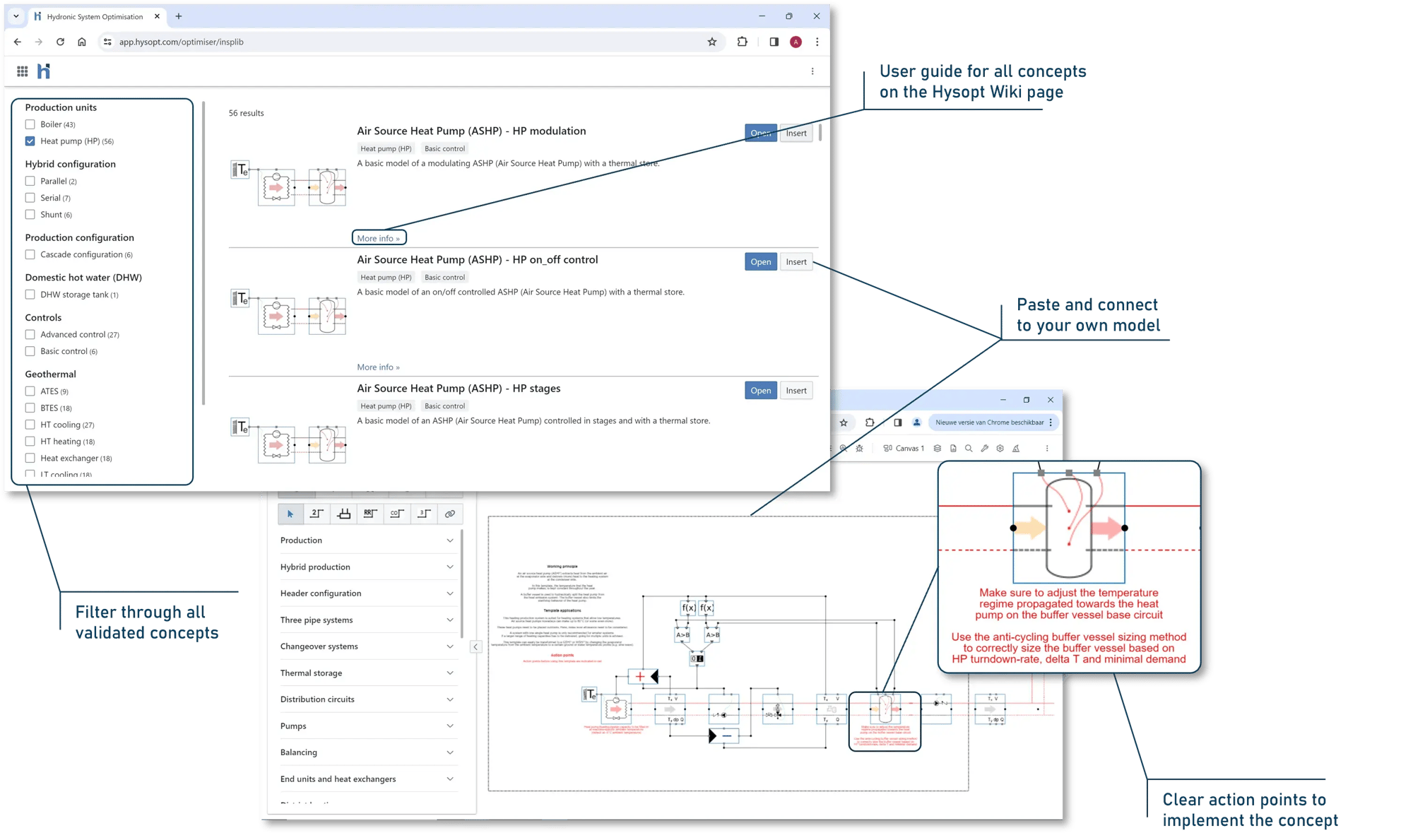The image size is (1413, 840).
Task: Switch to the Canvas 1 tab
Action: [x=904, y=448]
